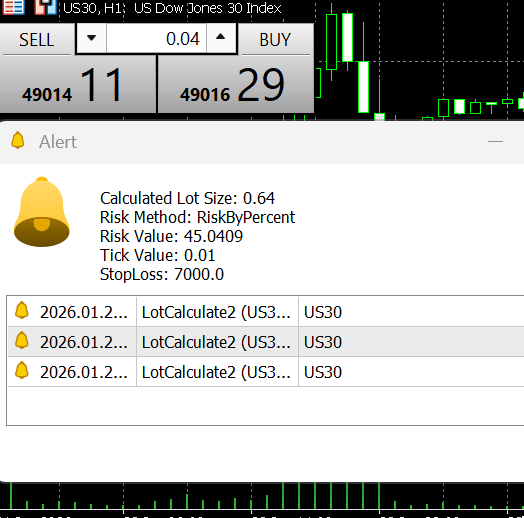Click the date cell in second alert row

tap(84, 343)
